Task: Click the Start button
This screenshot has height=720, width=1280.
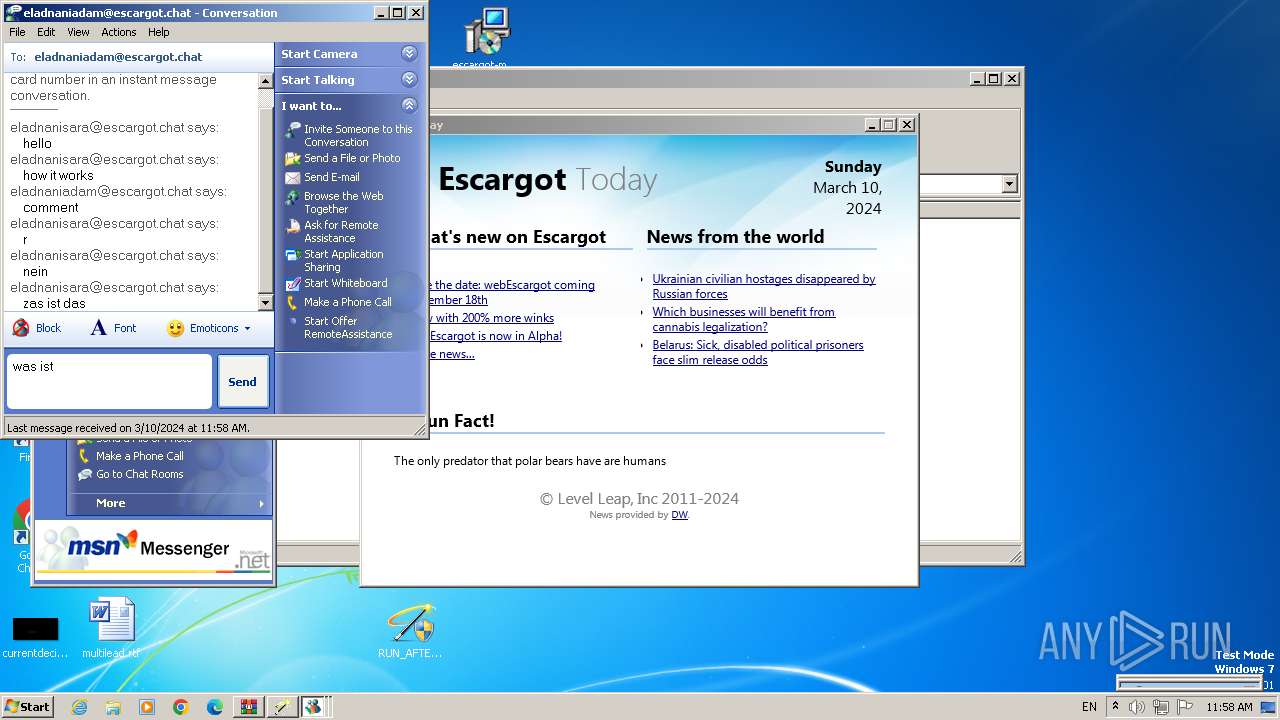Action: pyautogui.click(x=27, y=707)
